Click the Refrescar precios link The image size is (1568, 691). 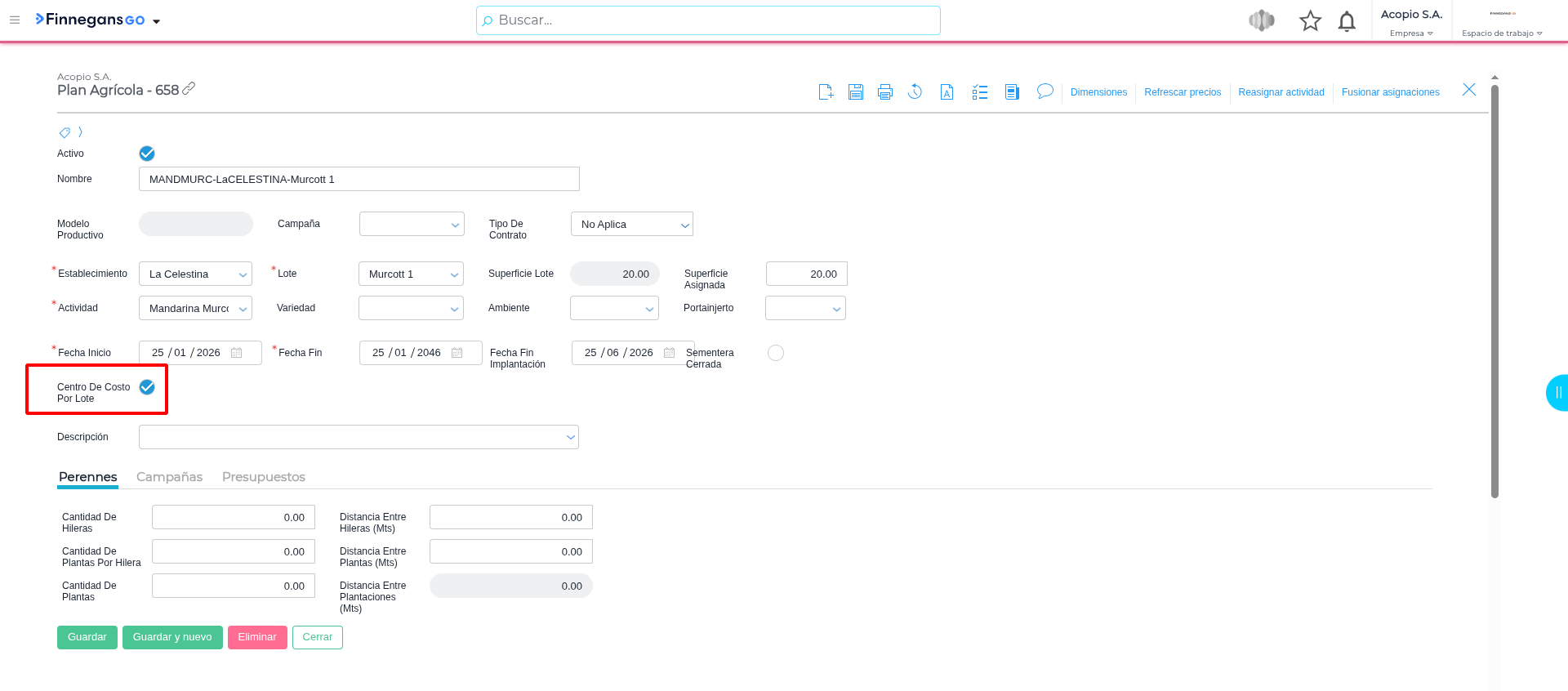(1182, 92)
